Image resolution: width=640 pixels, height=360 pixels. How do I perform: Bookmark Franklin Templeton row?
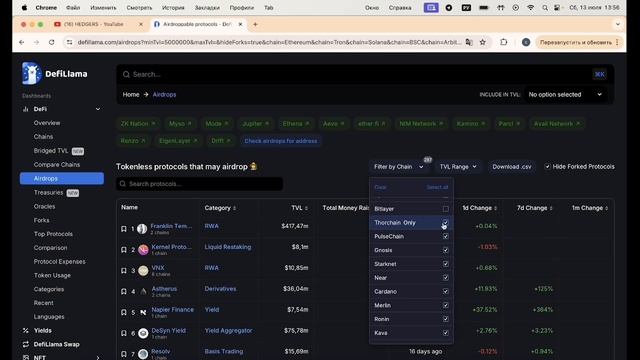click(124, 229)
